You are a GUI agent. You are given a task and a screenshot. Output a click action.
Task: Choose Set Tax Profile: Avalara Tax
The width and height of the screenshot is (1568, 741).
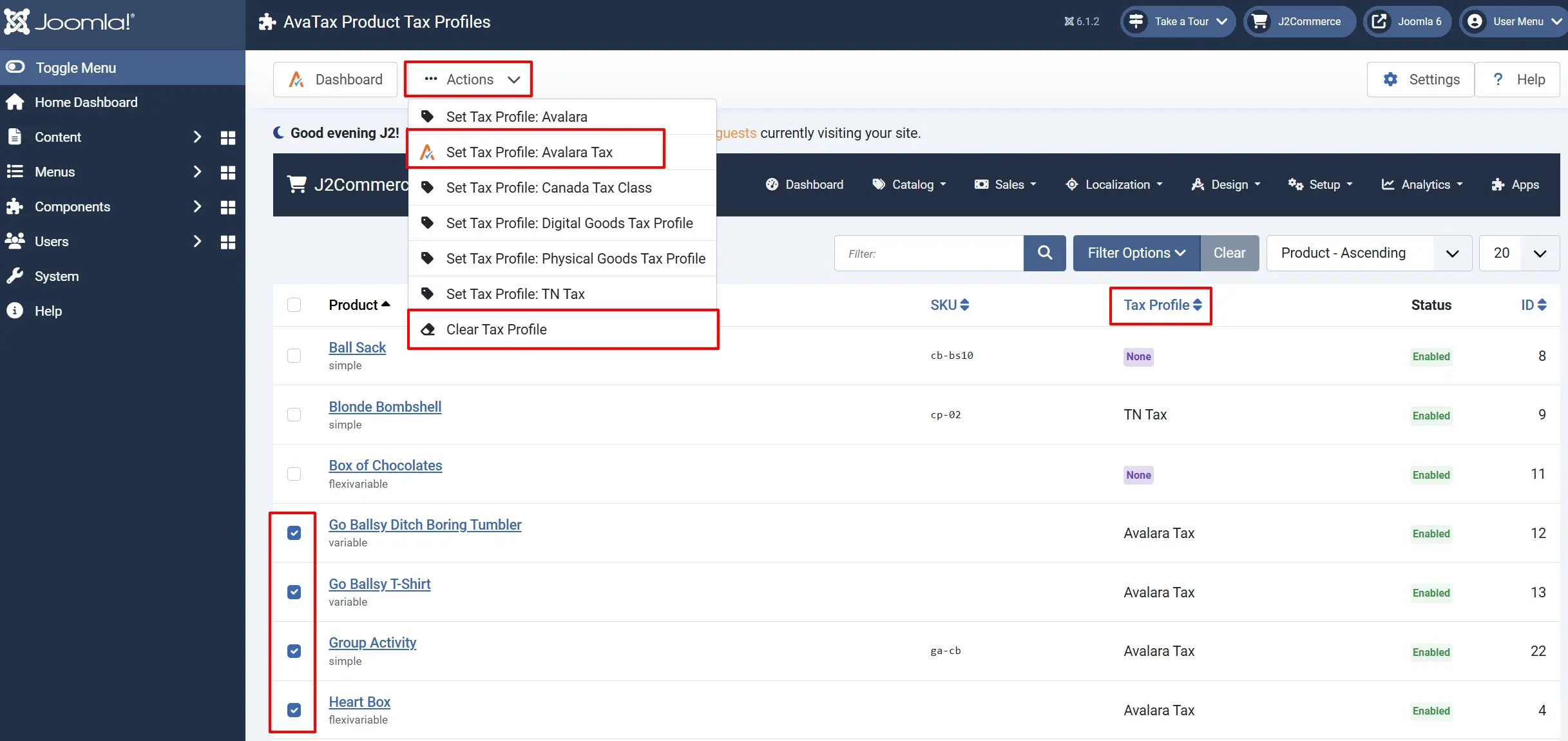point(562,152)
